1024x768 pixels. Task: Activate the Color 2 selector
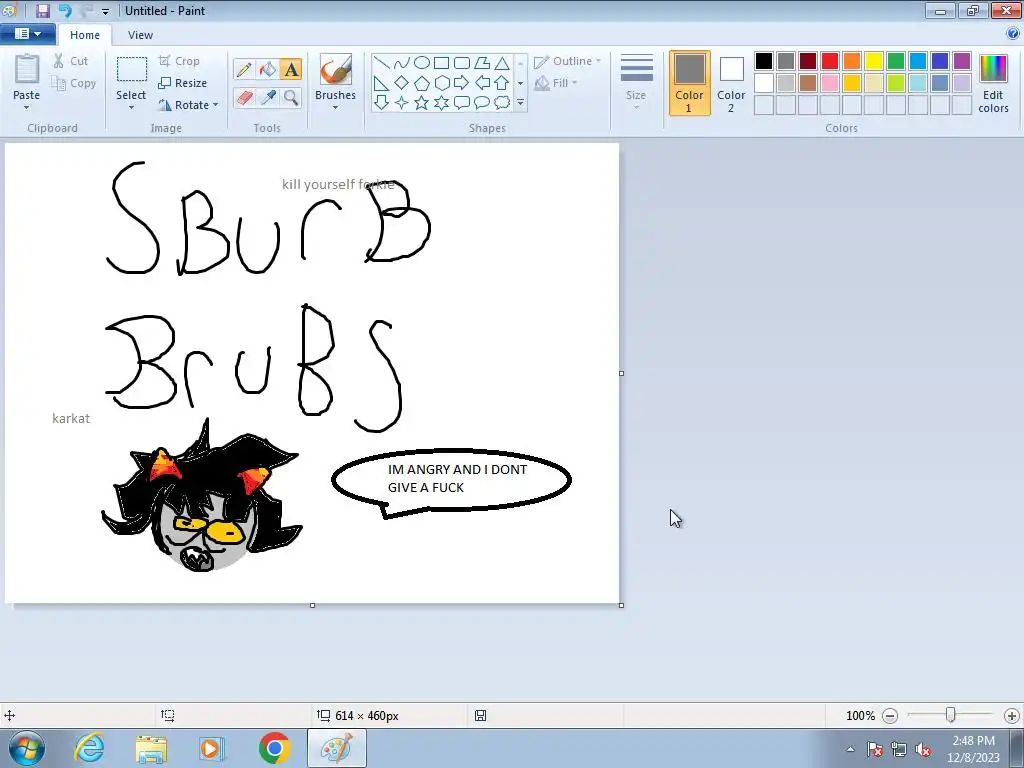point(731,83)
